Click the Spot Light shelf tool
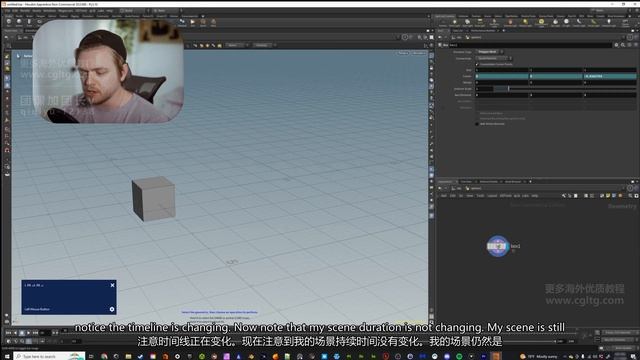 tap(467, 22)
